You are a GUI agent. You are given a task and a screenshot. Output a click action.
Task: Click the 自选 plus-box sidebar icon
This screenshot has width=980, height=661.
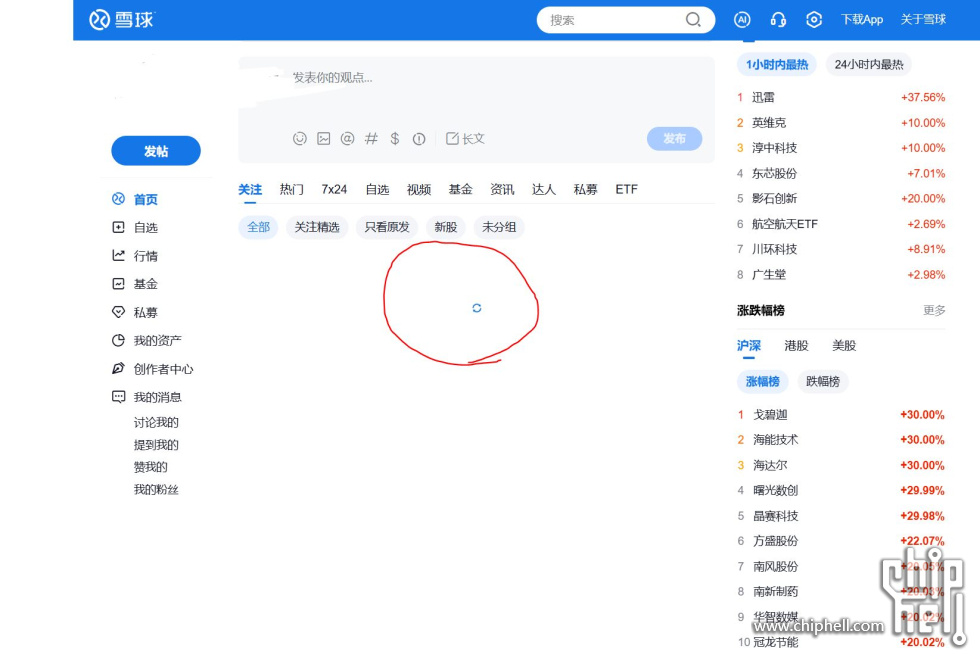118,227
